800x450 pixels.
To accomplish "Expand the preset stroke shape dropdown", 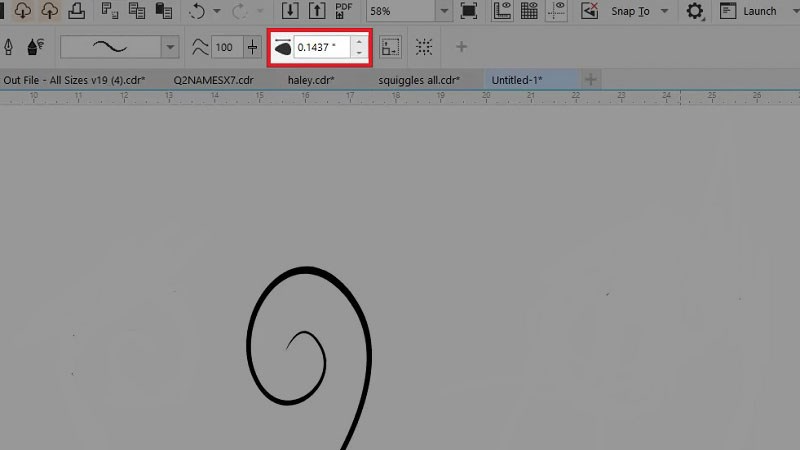I will pos(170,47).
